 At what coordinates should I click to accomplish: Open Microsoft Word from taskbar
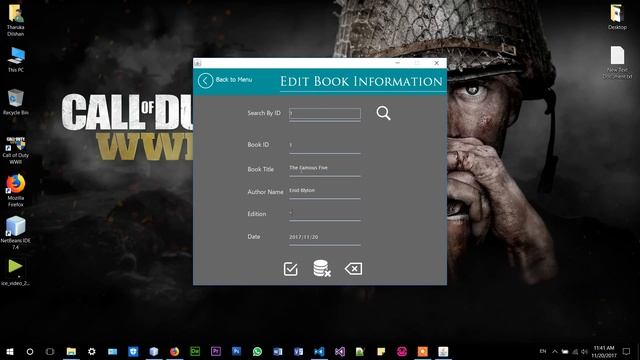click(x=278, y=351)
